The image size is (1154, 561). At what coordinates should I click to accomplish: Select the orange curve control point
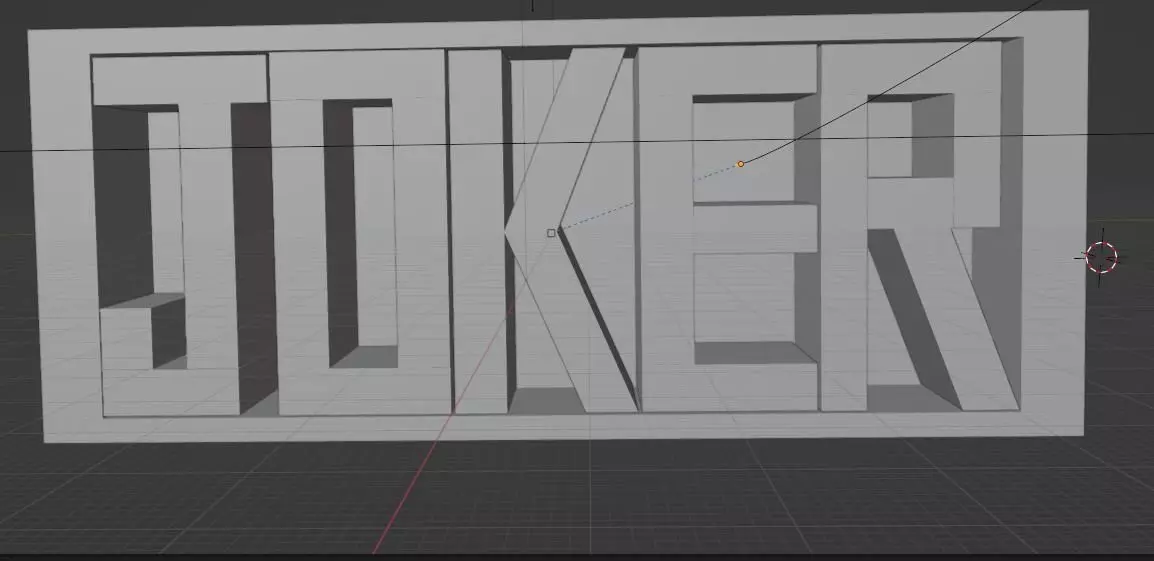point(740,164)
